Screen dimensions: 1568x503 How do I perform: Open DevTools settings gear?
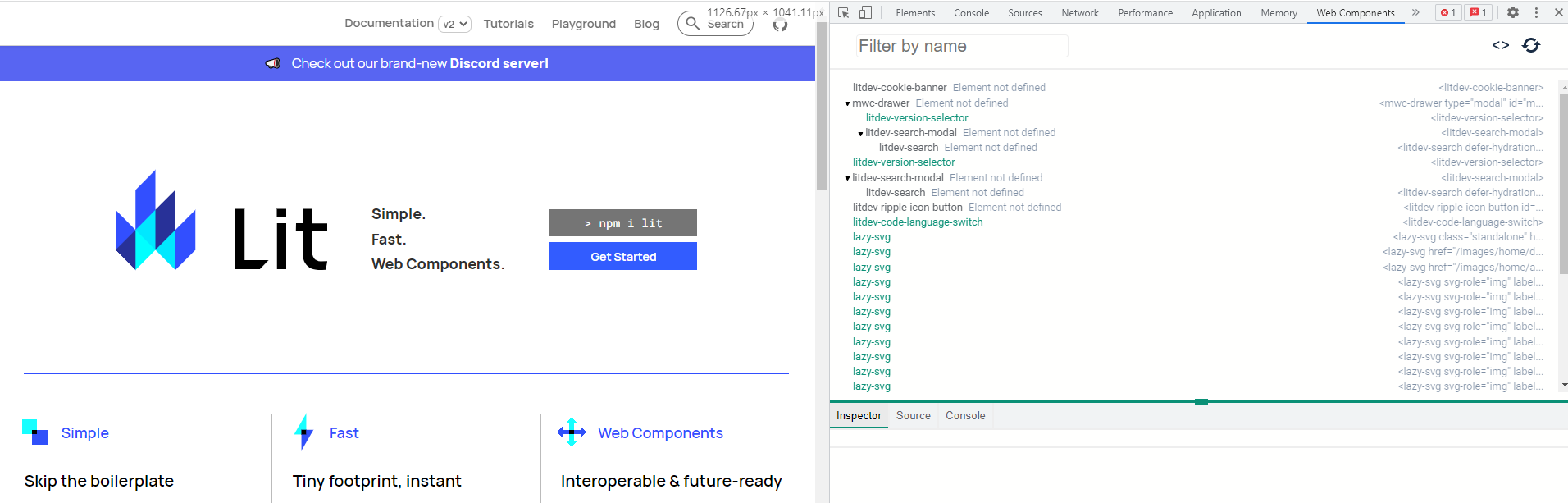[1513, 12]
